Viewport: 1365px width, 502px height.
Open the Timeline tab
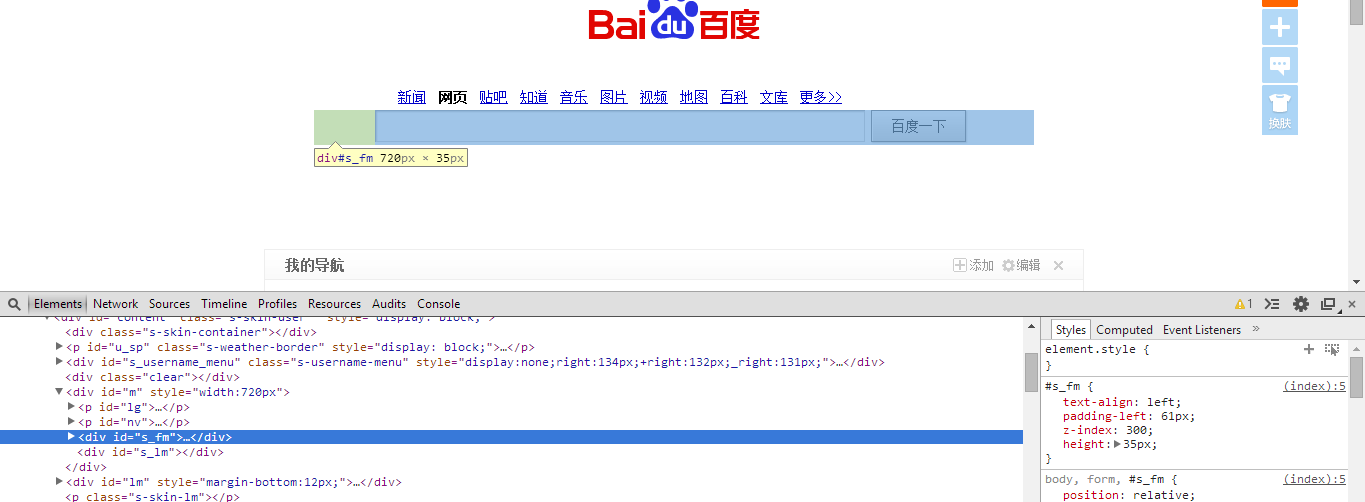click(224, 304)
